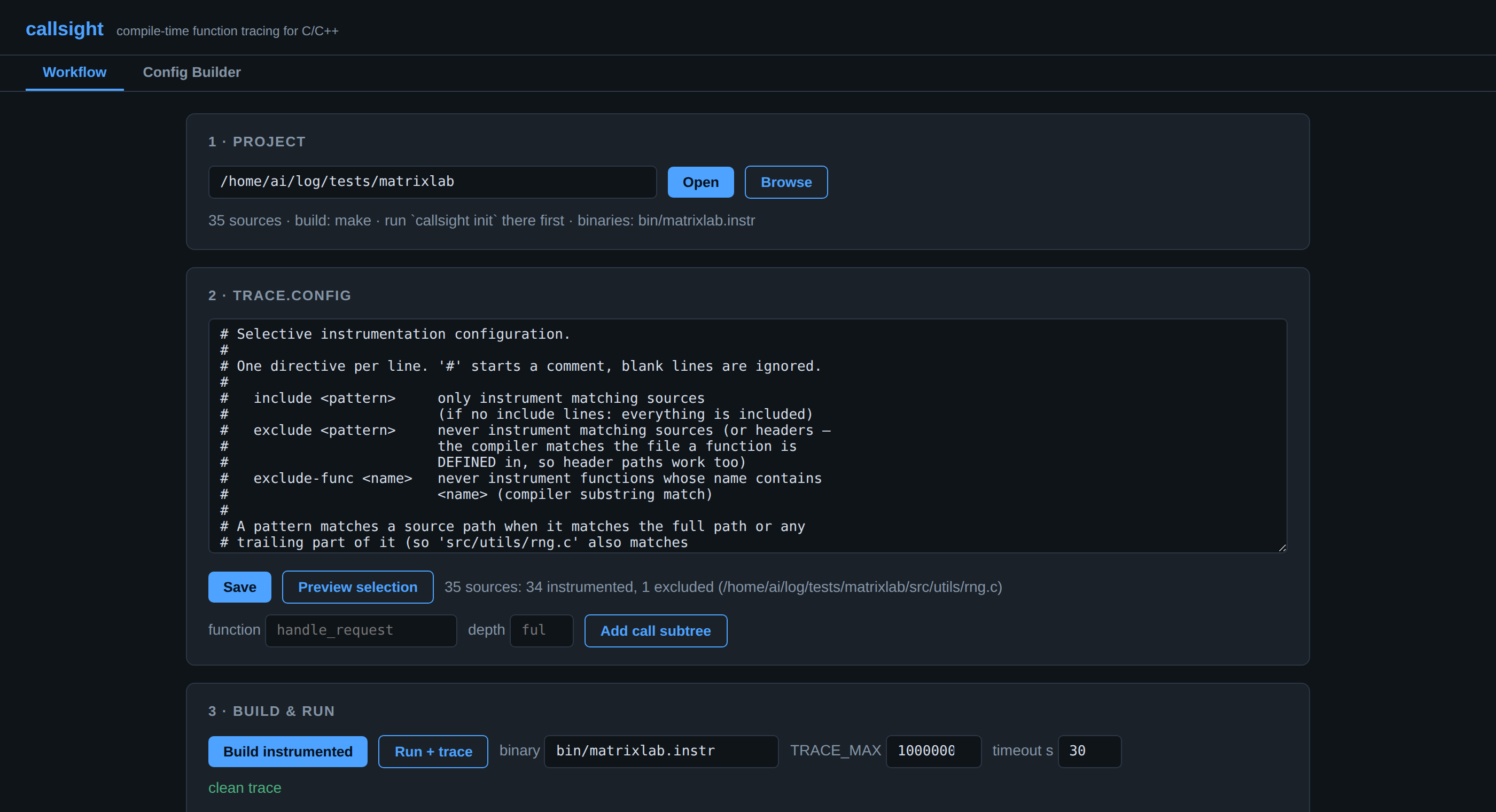1496x812 pixels.
Task: Focus the timeout seconds input field
Action: (1089, 751)
